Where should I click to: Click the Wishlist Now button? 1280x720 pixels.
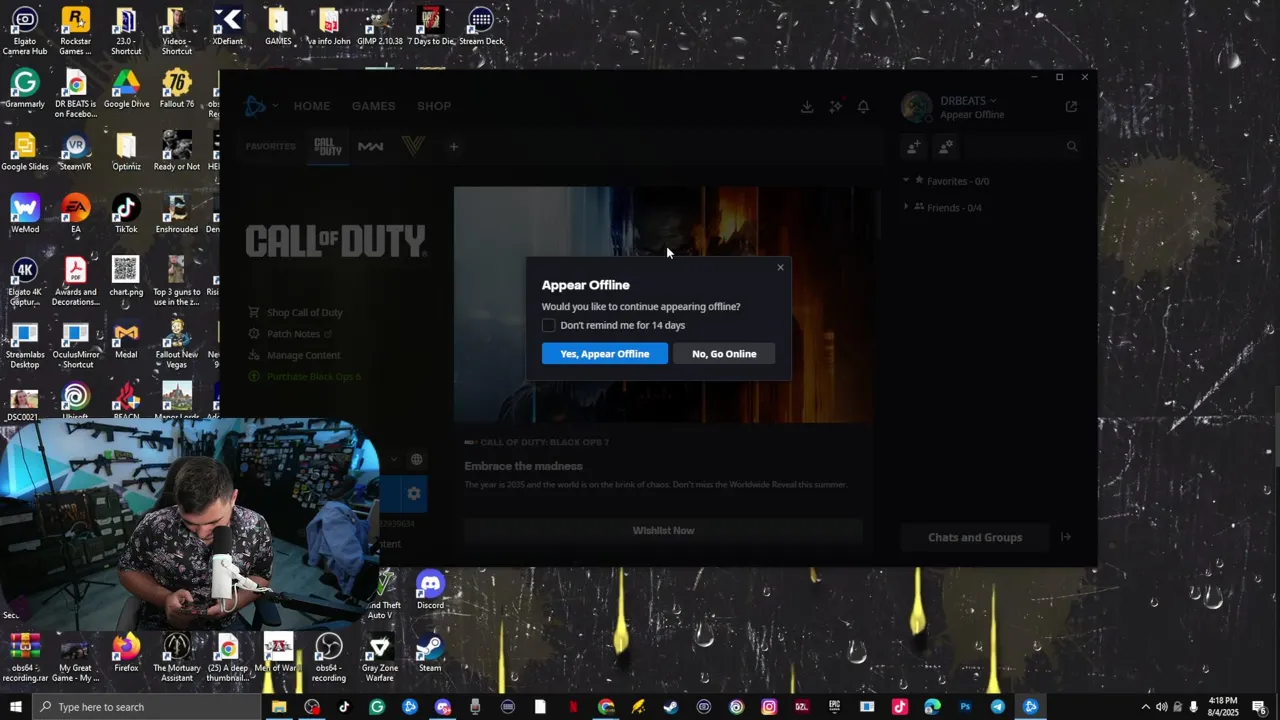point(663,531)
